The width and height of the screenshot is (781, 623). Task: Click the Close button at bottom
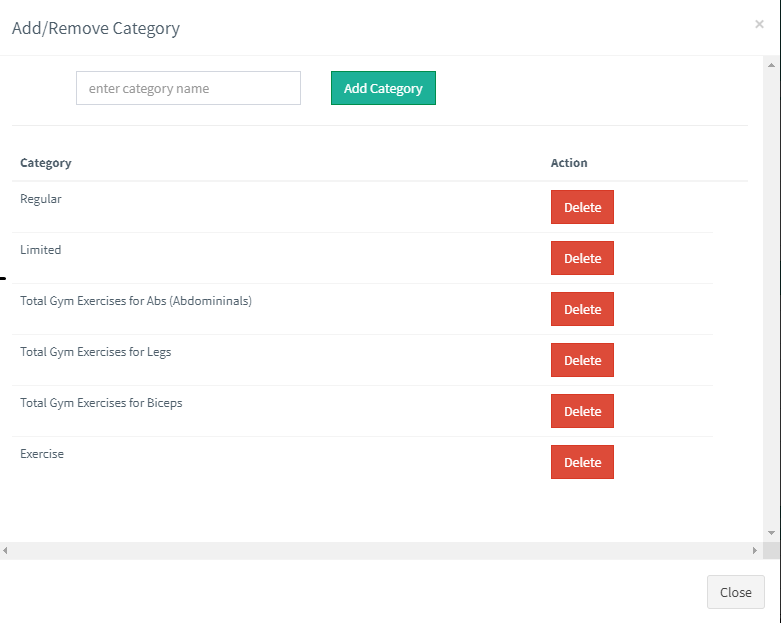[x=735, y=592]
